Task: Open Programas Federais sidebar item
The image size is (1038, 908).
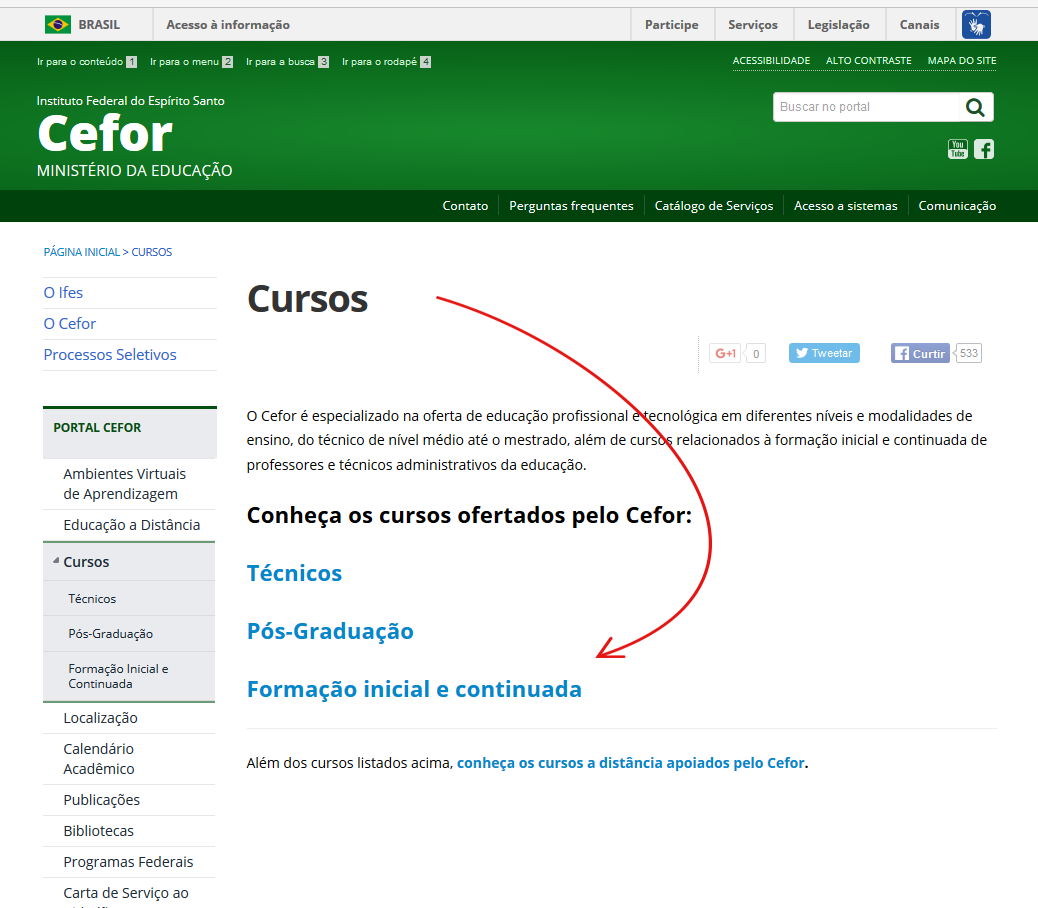Action: [x=128, y=862]
